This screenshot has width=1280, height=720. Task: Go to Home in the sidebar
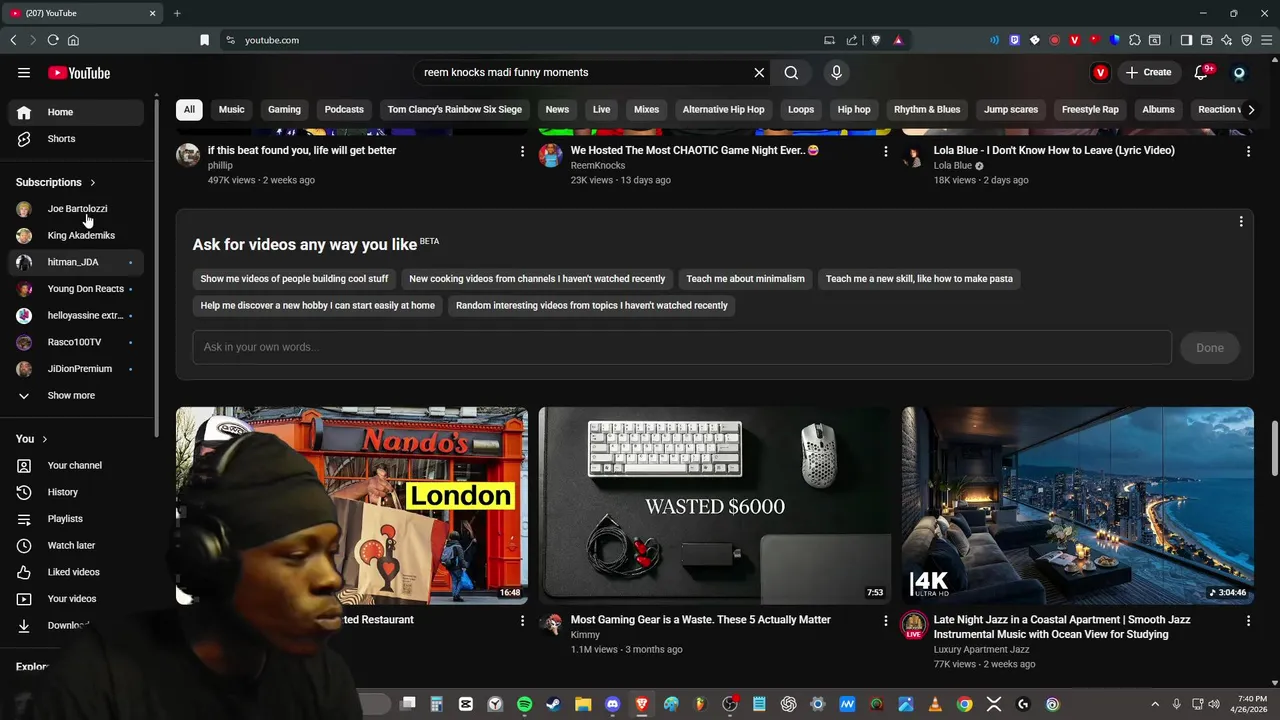point(76,112)
